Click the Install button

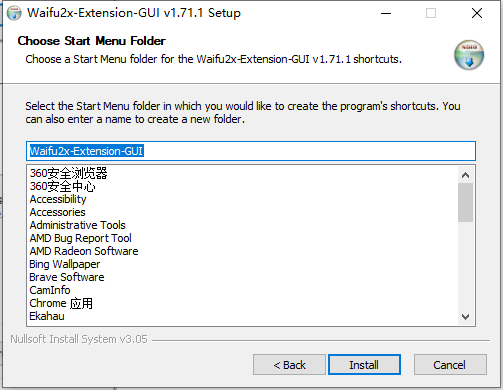[364, 365]
